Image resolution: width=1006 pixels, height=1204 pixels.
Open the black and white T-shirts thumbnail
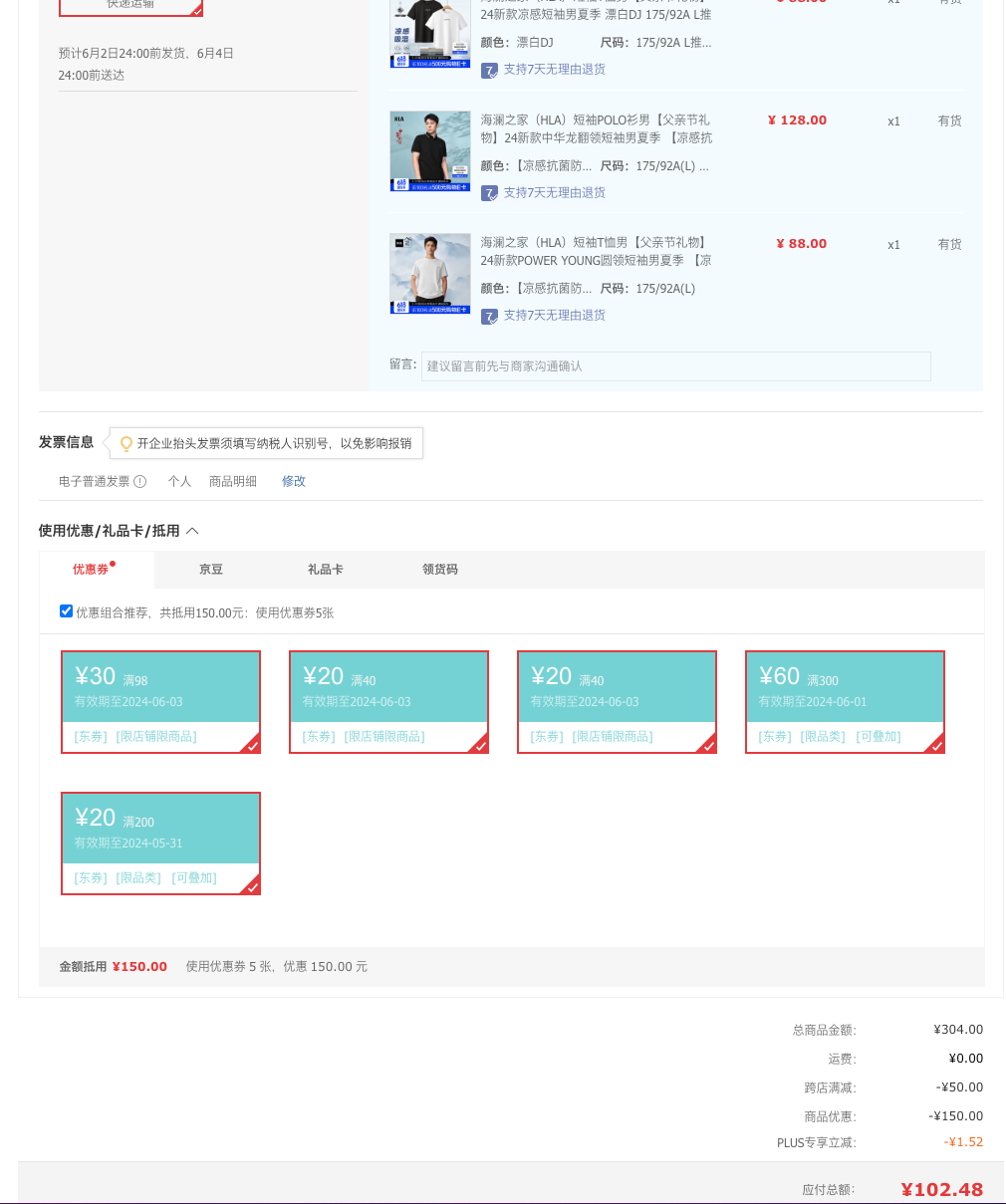(x=430, y=34)
